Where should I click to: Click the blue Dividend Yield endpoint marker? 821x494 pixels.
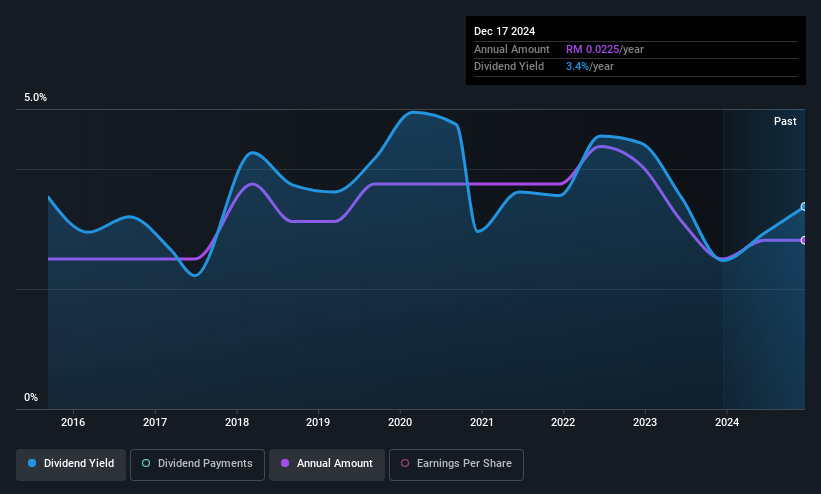pyautogui.click(x=804, y=206)
